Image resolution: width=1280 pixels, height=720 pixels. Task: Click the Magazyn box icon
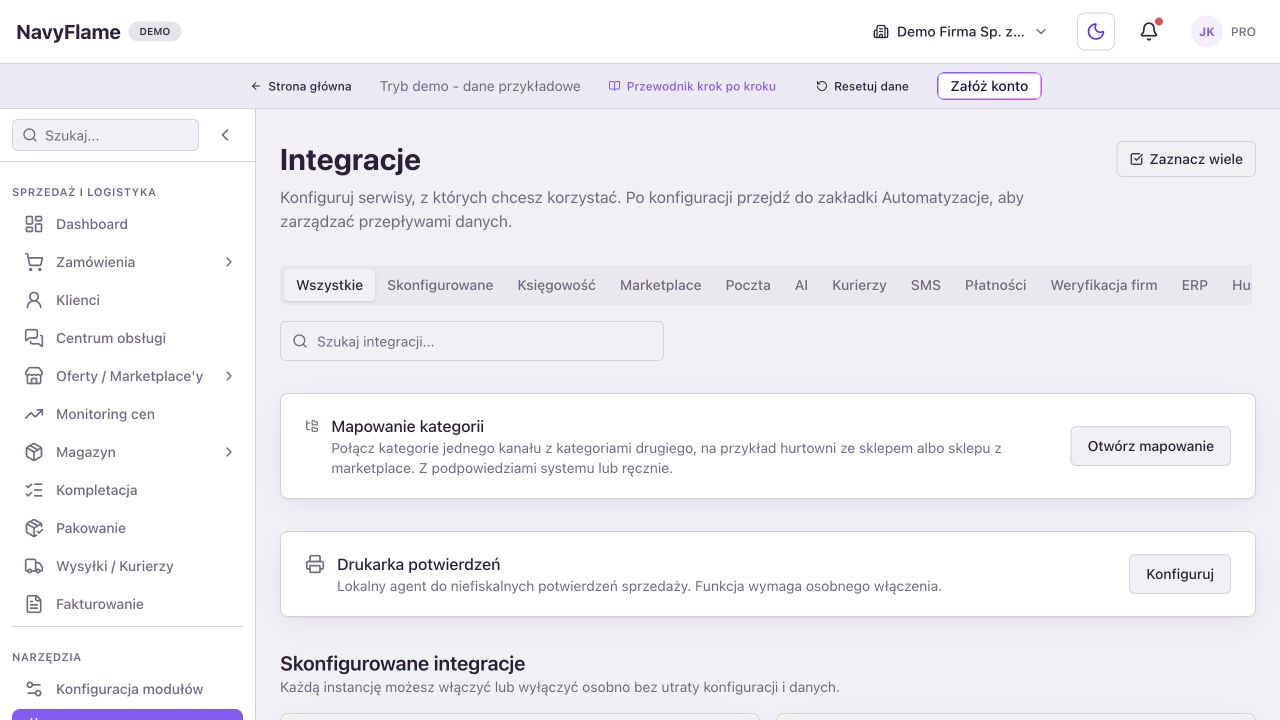point(34,452)
